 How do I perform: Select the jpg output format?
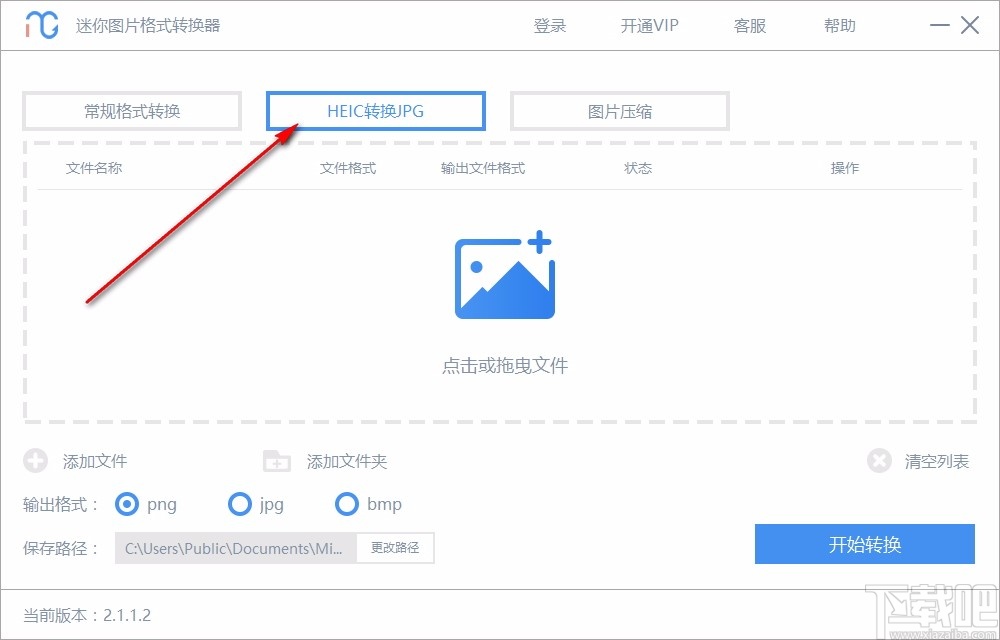[240, 505]
